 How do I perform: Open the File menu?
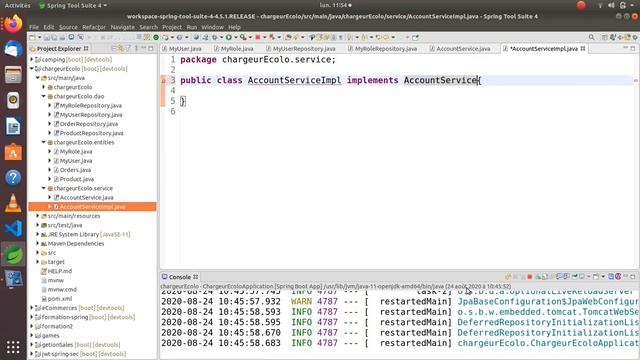coord(34,27)
